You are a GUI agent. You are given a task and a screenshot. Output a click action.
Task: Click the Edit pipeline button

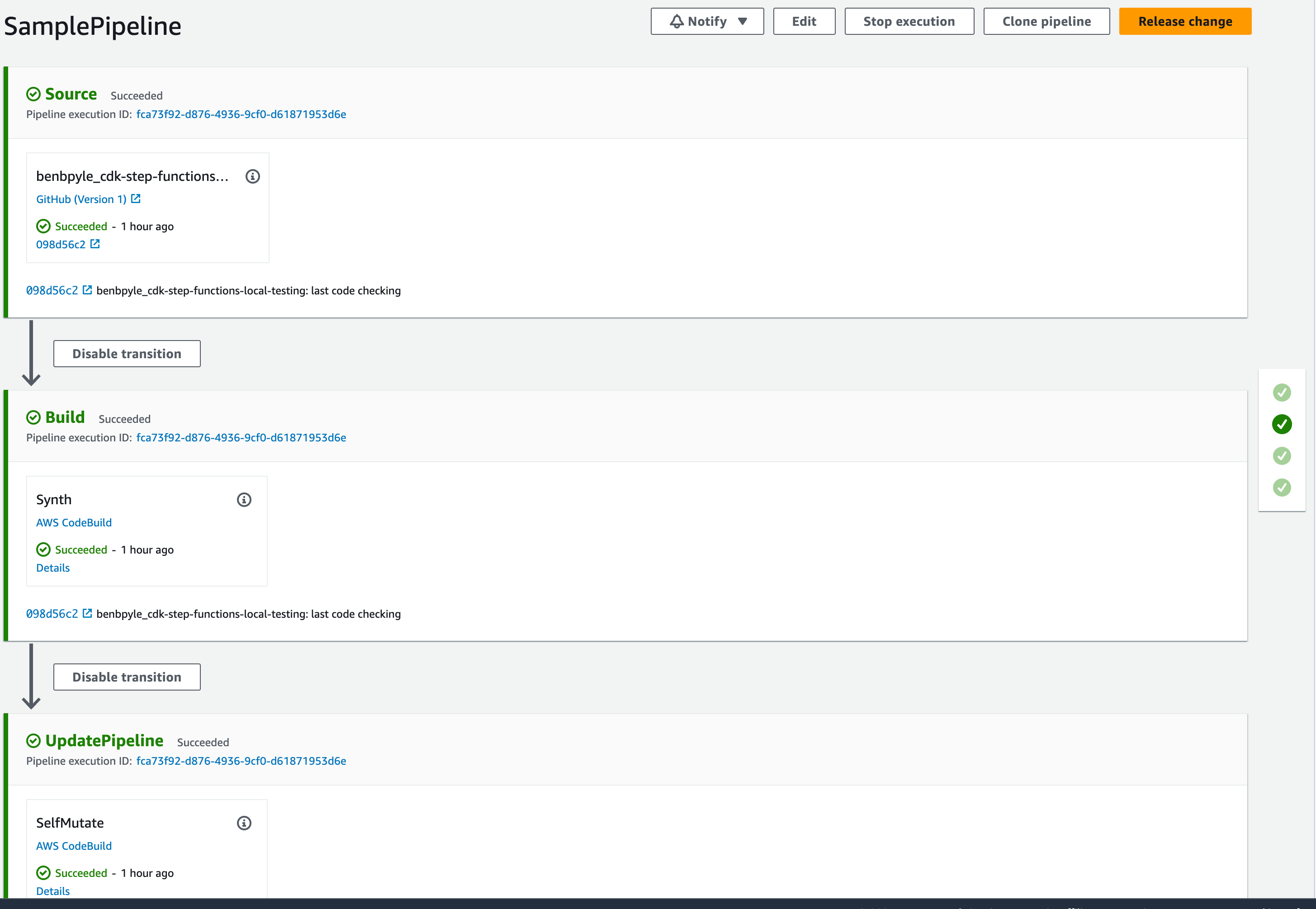point(804,22)
